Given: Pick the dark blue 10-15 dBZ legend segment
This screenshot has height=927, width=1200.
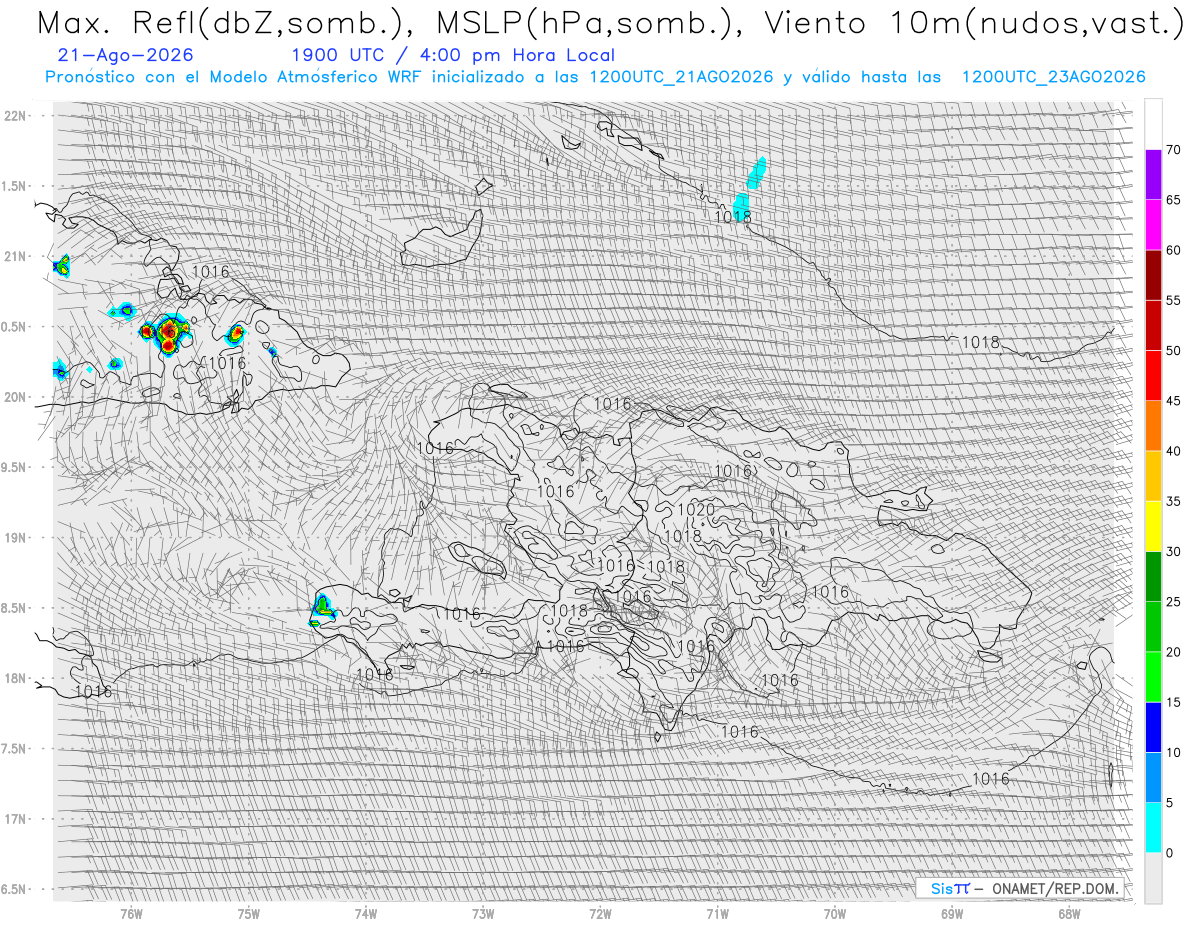Looking at the screenshot, I should point(1153,727).
